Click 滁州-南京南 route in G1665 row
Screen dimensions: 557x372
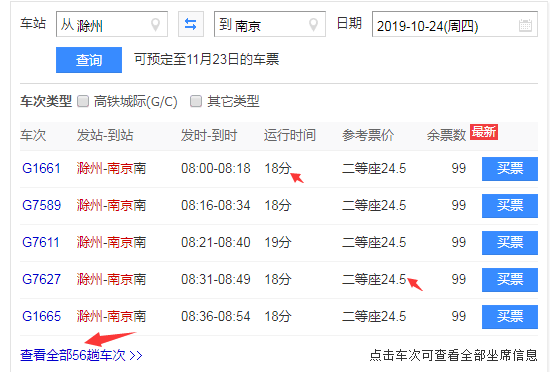111,316
